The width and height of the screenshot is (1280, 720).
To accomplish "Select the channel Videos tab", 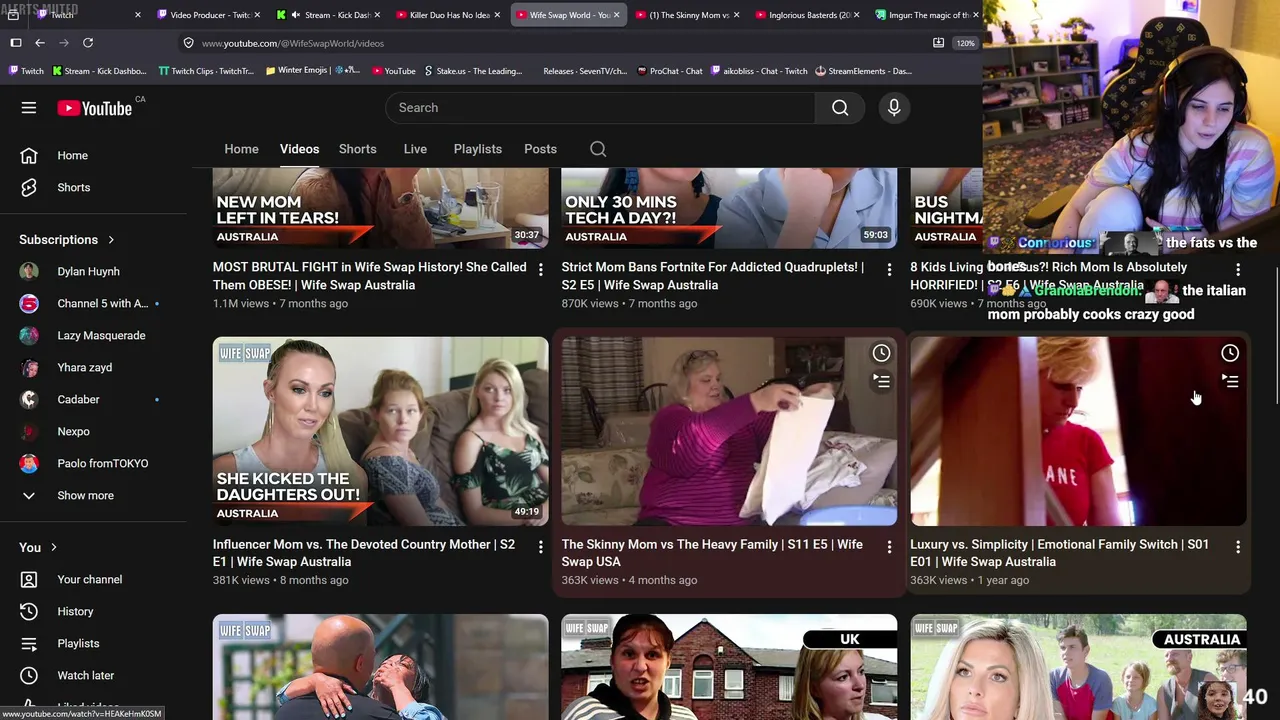I will (299, 149).
